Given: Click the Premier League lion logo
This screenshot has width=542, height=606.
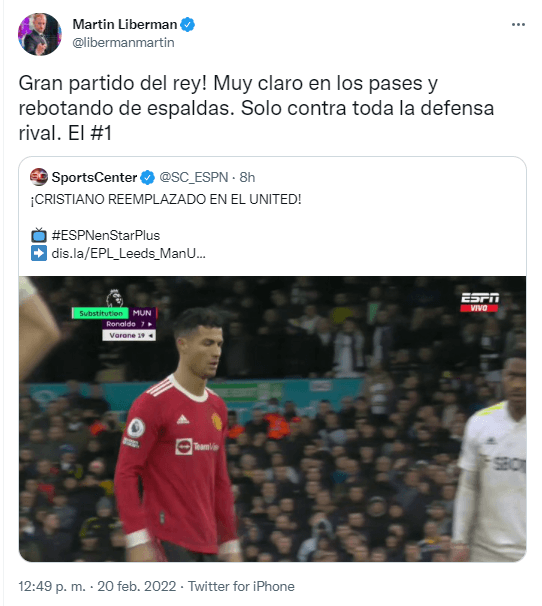Looking at the screenshot, I should (x=114, y=298).
